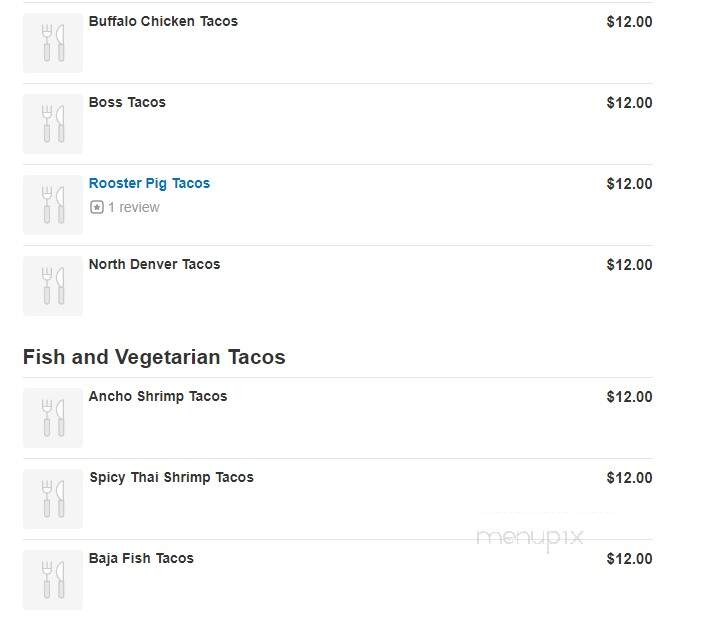Click the Spicy Thai Shrimp Tacos thumbnail icon
The width and height of the screenshot is (709, 620).
tap(53, 499)
